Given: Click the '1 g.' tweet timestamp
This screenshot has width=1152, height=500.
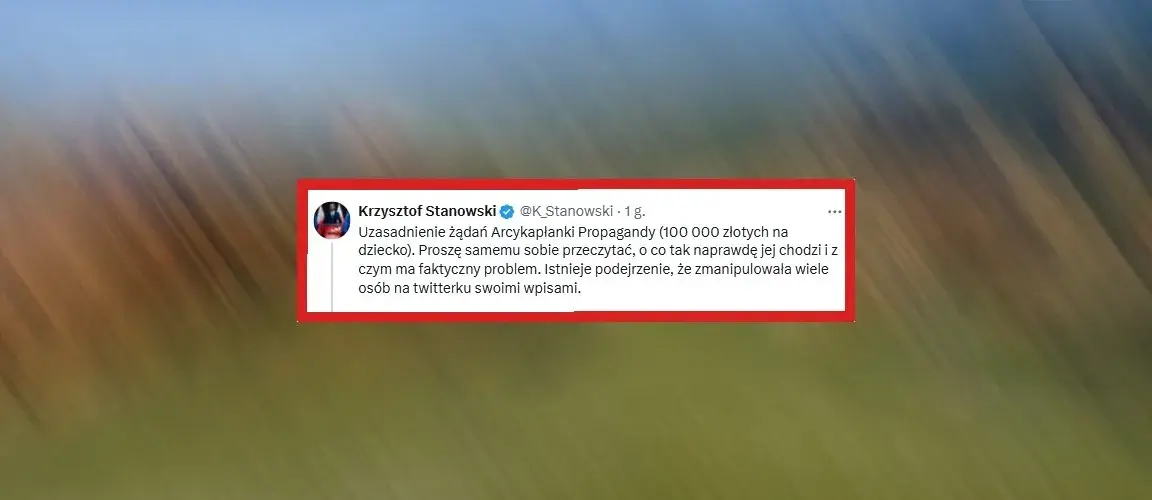Looking at the screenshot, I should click(x=635, y=211).
